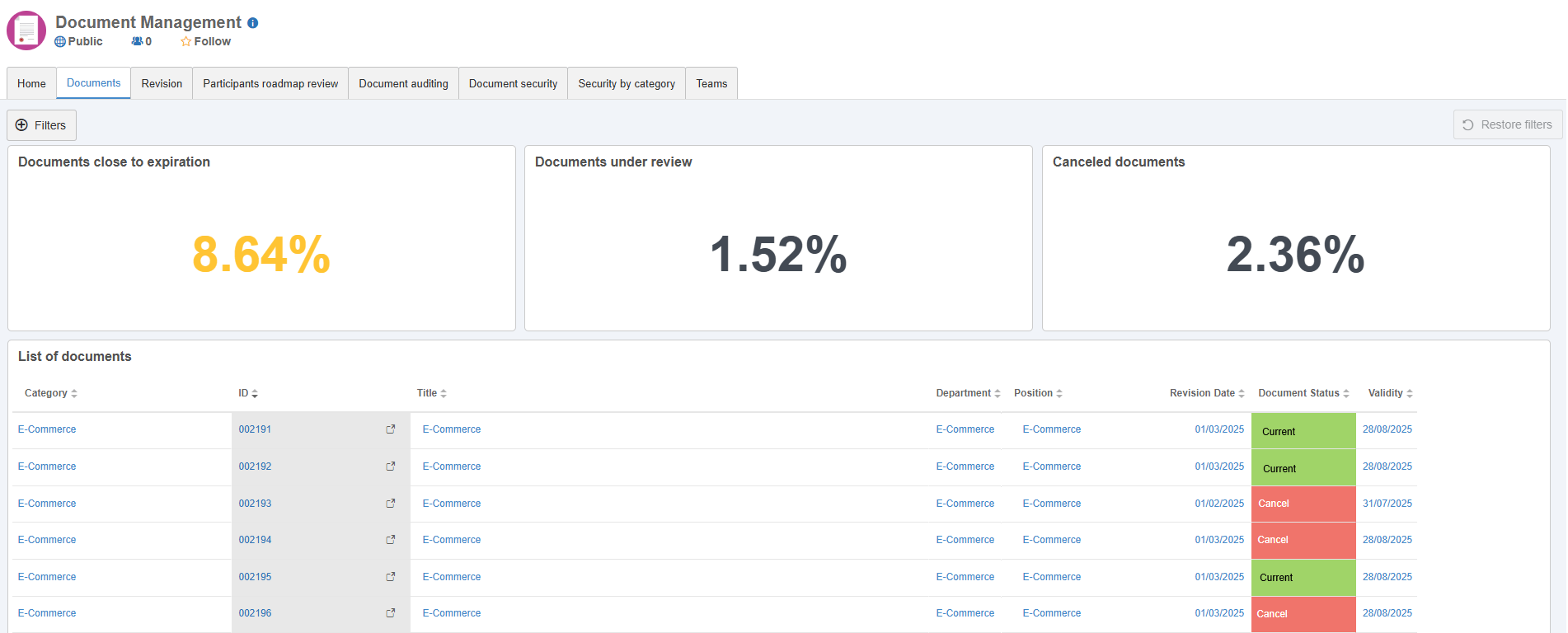Click revision date 01/02/2025
Viewport: 1568px width, 633px height.
pos(1219,504)
